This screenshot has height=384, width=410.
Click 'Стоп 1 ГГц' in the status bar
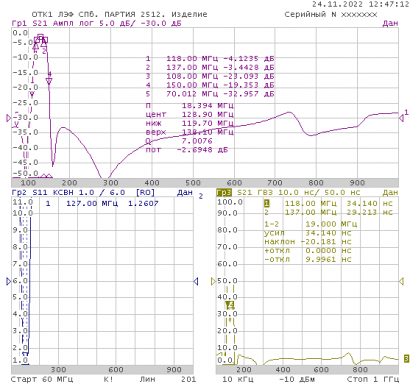tap(373, 379)
